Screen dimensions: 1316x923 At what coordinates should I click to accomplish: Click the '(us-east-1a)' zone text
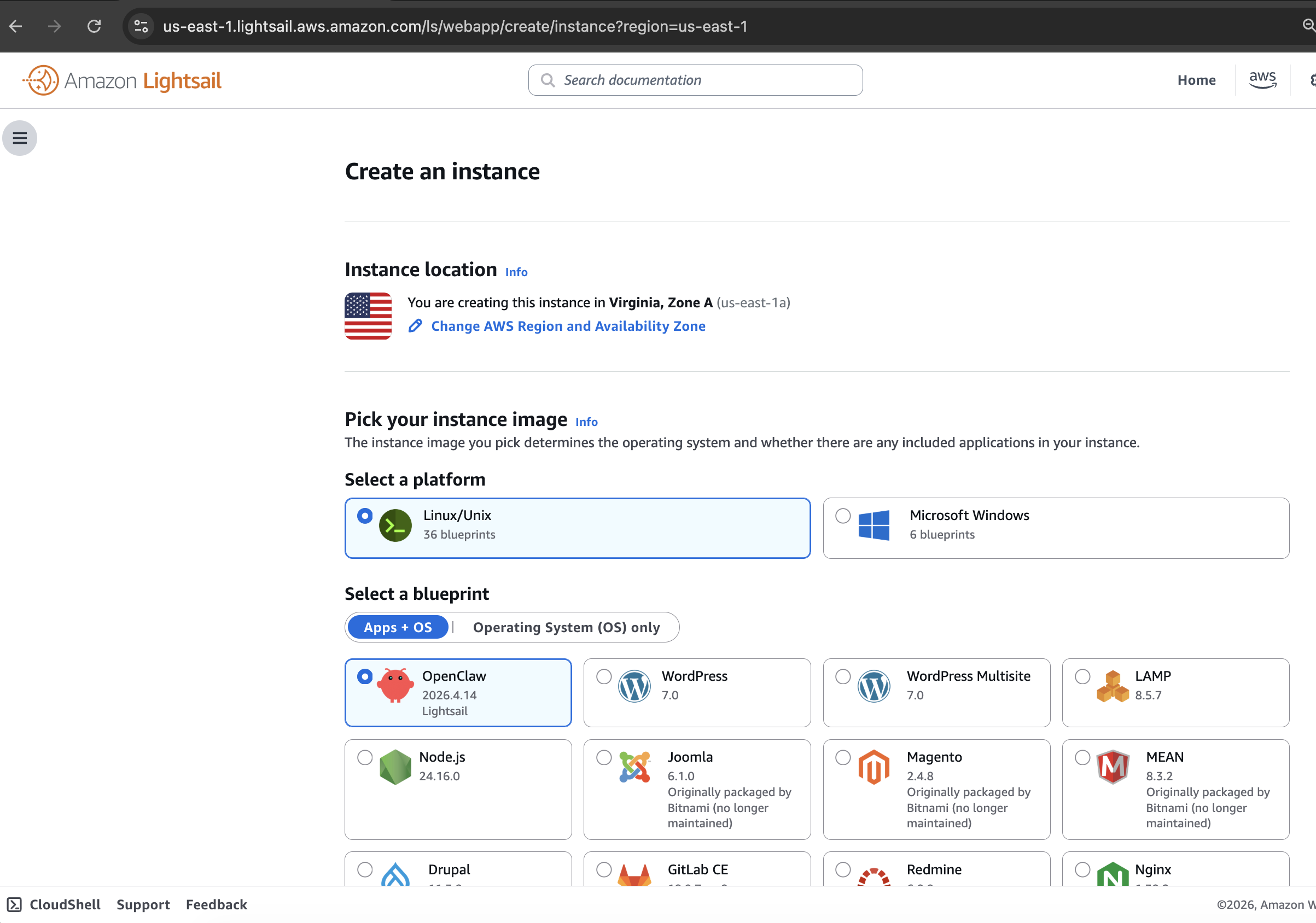pyautogui.click(x=753, y=302)
